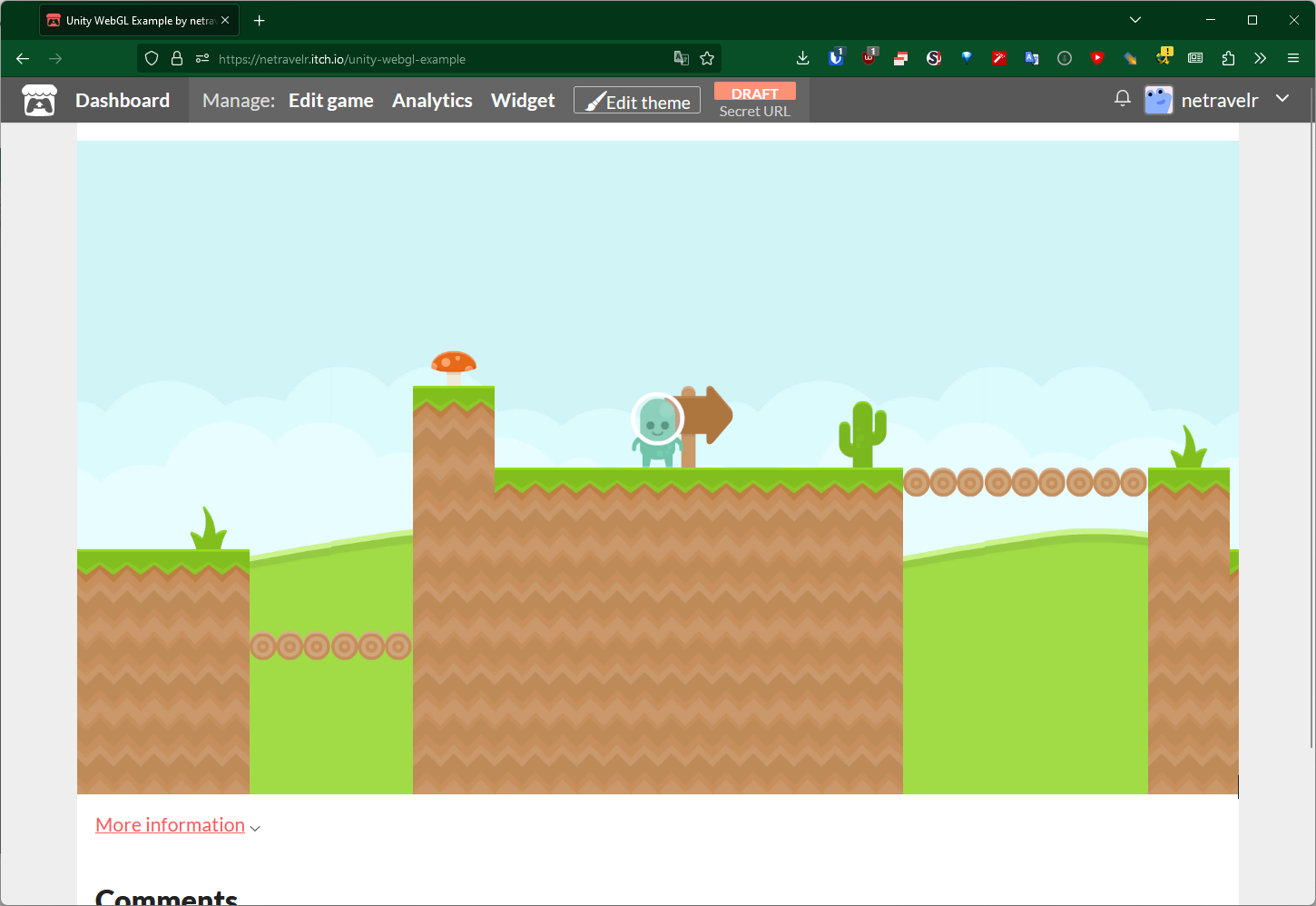Click the Edit theme button
This screenshot has width=1316, height=906.
click(637, 100)
